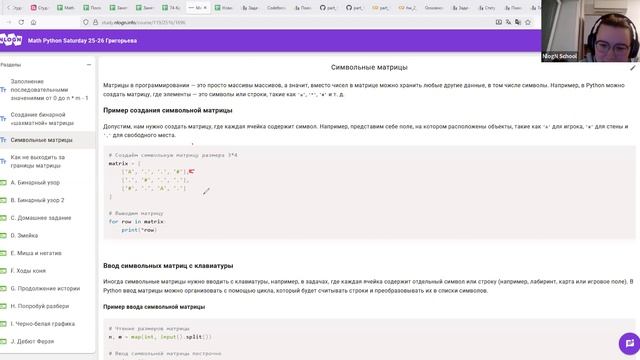Collapse the Разделы sidebar section
The height and width of the screenshot is (360, 640).
89,65
